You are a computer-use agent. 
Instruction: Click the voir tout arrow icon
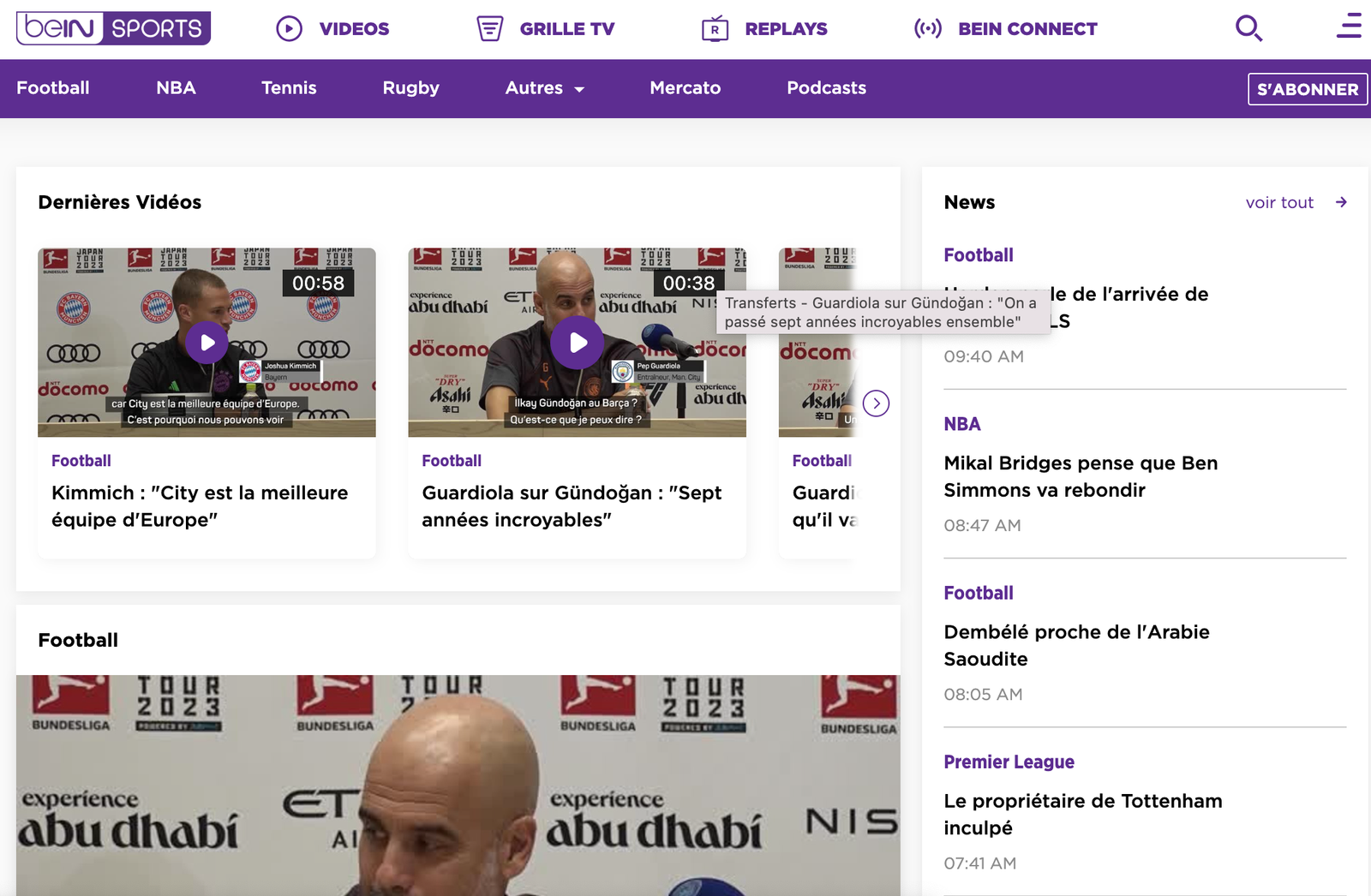tap(1341, 202)
